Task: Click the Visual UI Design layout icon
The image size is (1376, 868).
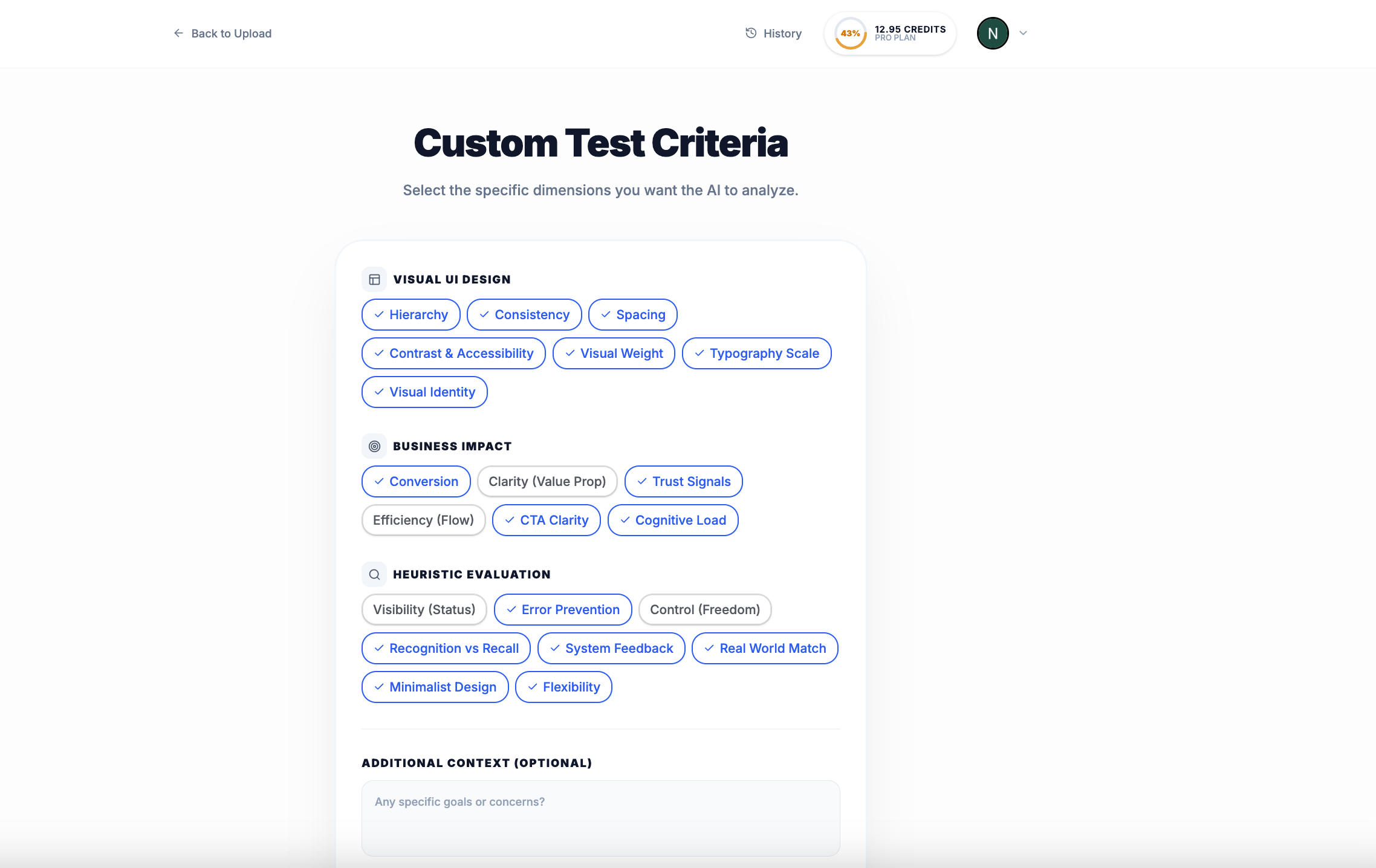Action: (374, 279)
